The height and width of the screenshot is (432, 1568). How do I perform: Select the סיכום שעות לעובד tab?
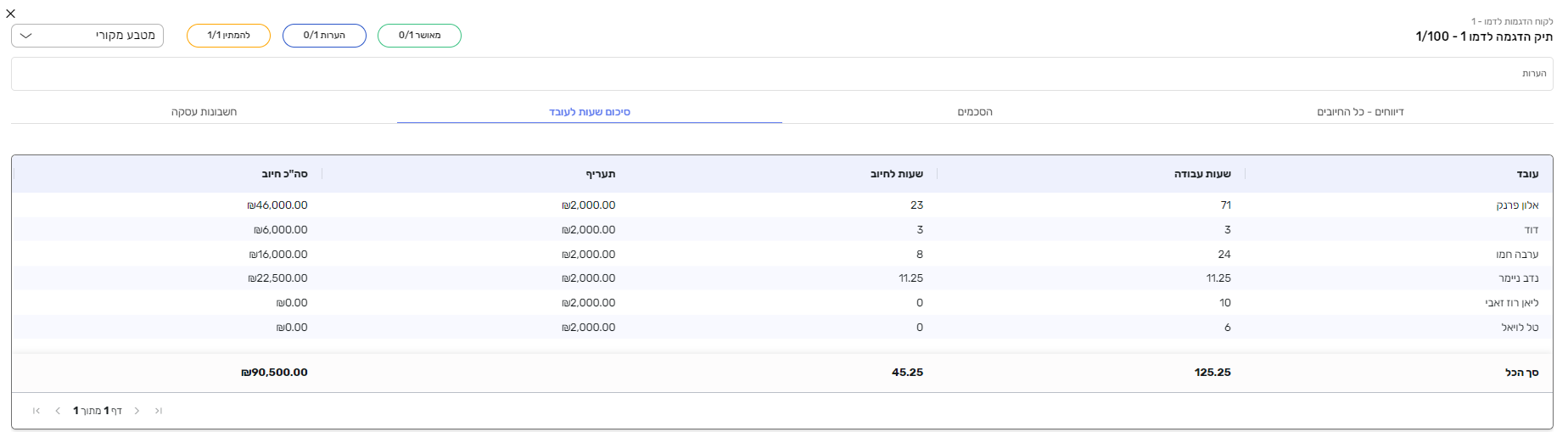[589, 112]
